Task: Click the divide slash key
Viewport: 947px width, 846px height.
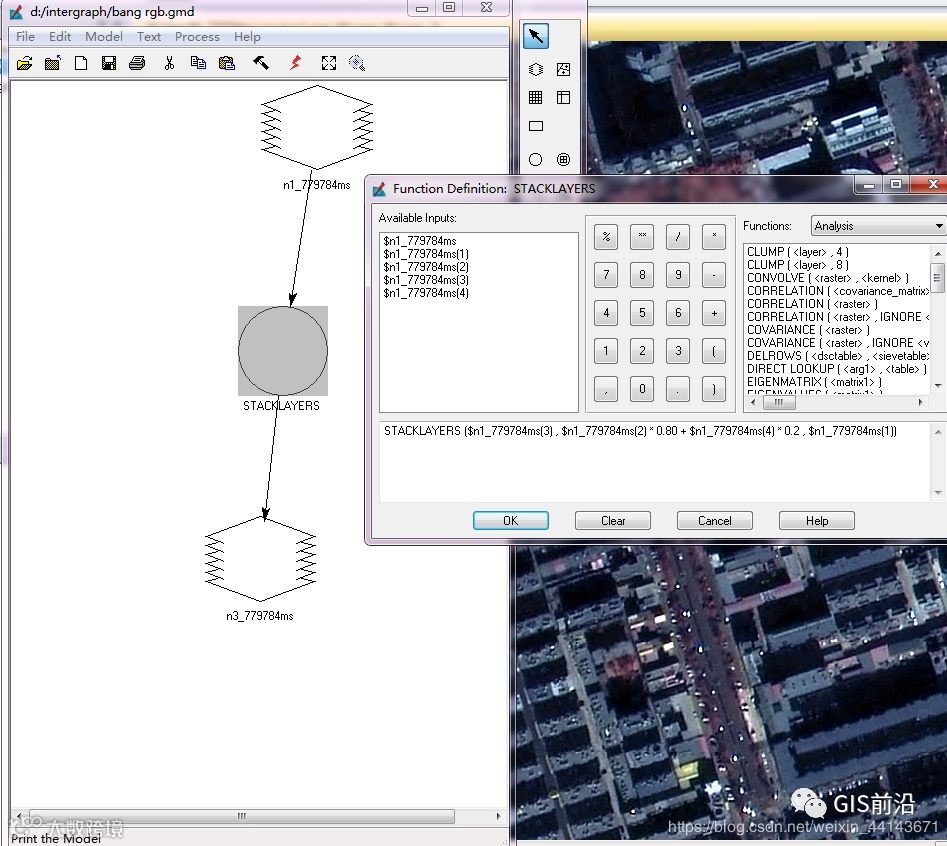Action: tap(678, 237)
